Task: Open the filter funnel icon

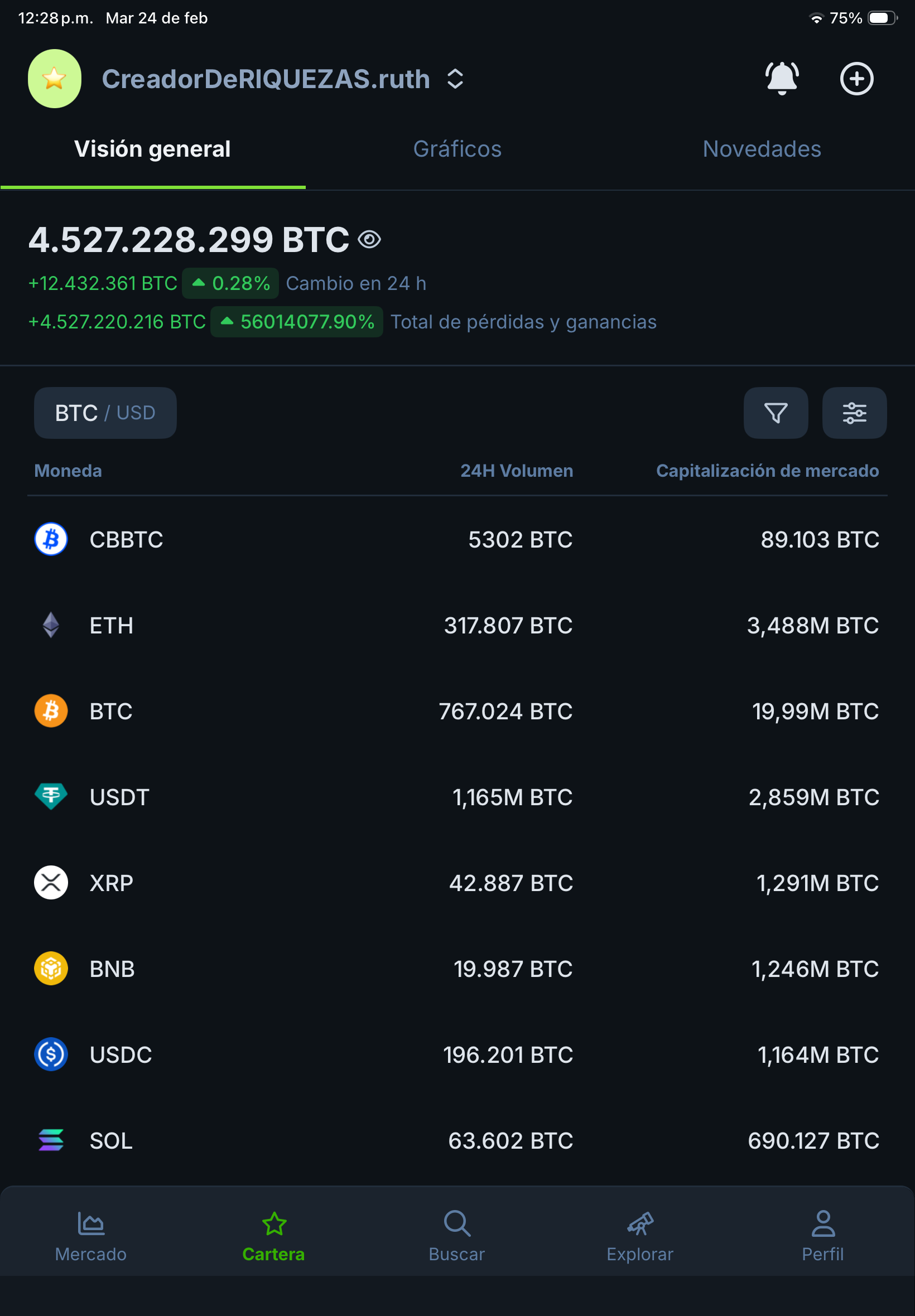Action: click(775, 413)
